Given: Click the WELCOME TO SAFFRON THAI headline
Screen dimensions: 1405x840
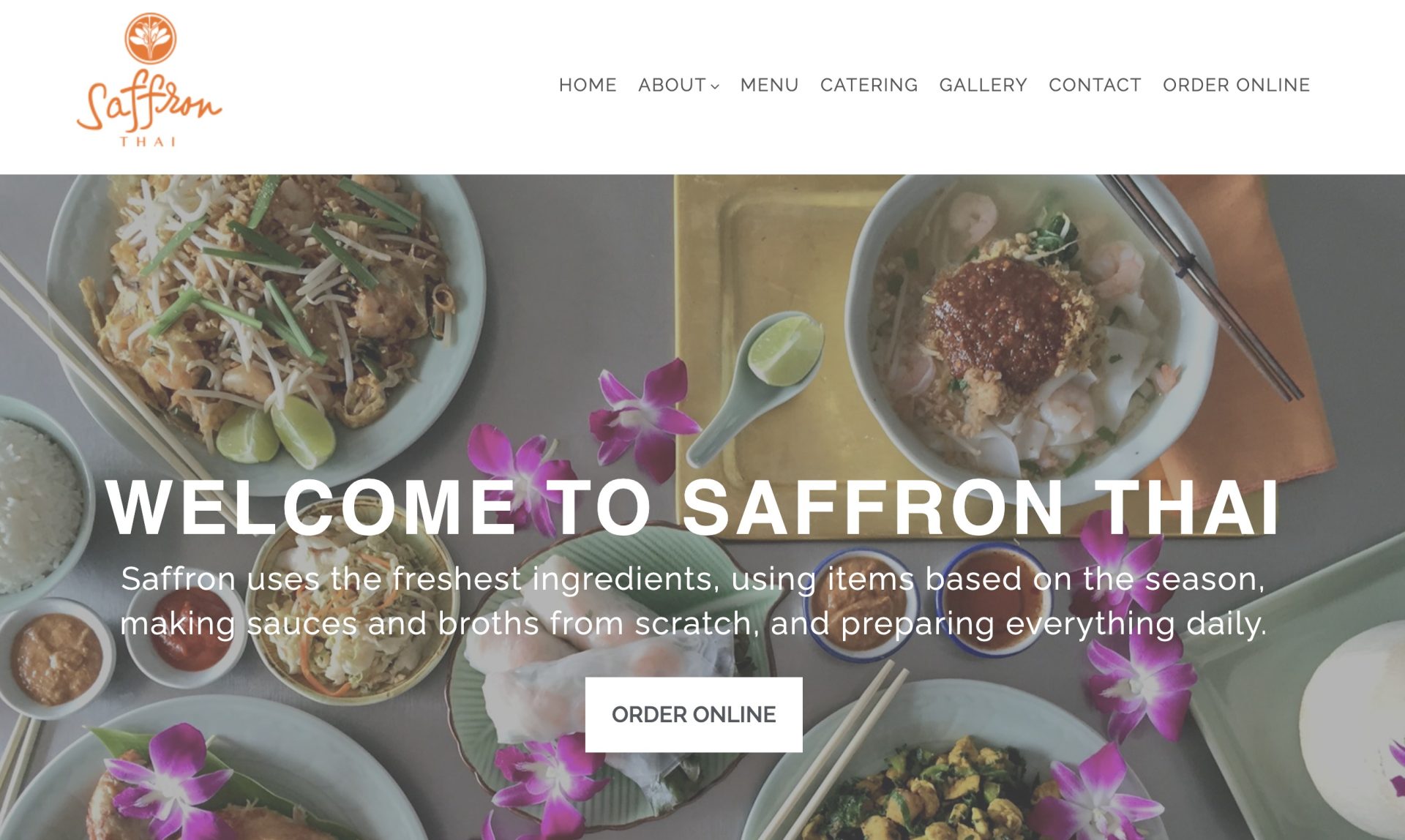Looking at the screenshot, I should coord(693,507).
